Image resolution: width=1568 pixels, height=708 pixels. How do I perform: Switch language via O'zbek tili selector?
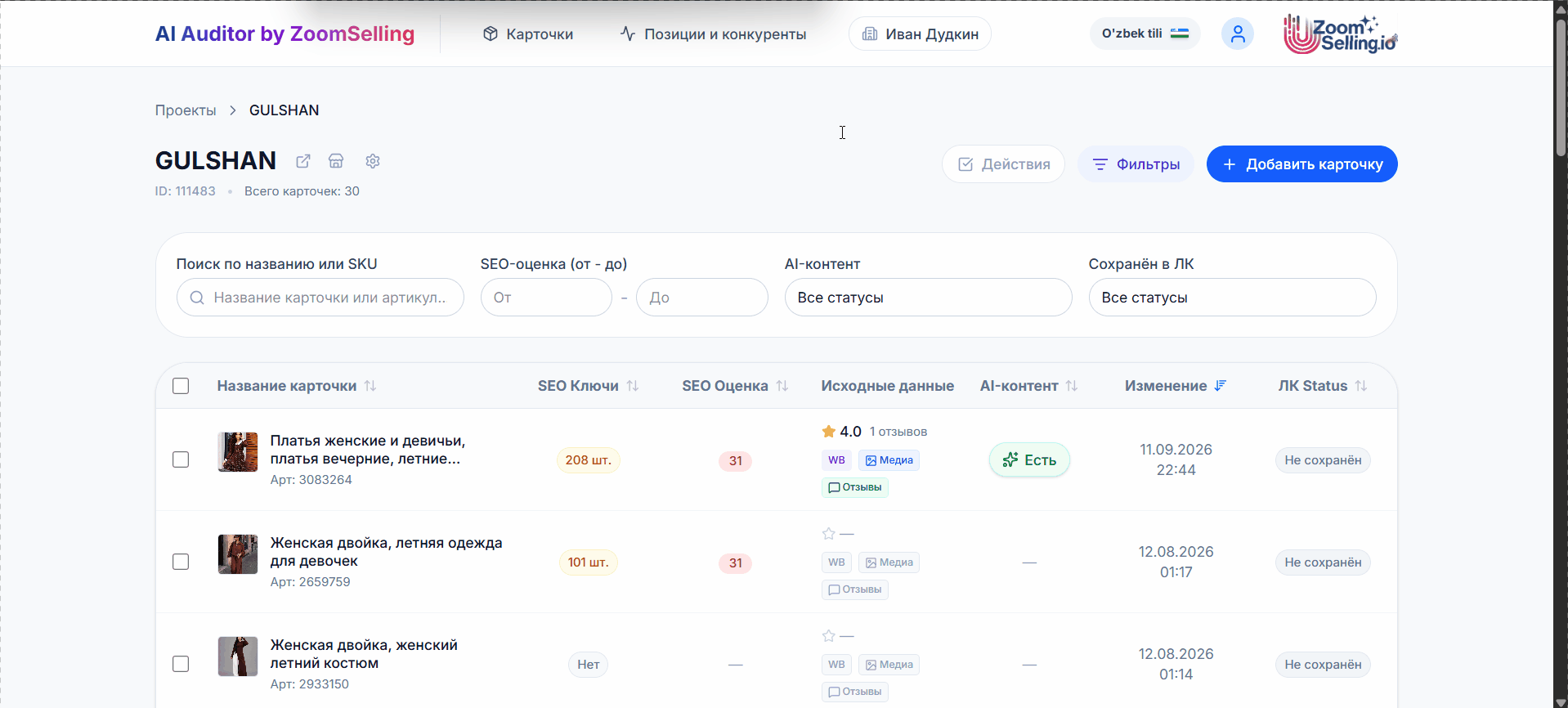point(1145,34)
